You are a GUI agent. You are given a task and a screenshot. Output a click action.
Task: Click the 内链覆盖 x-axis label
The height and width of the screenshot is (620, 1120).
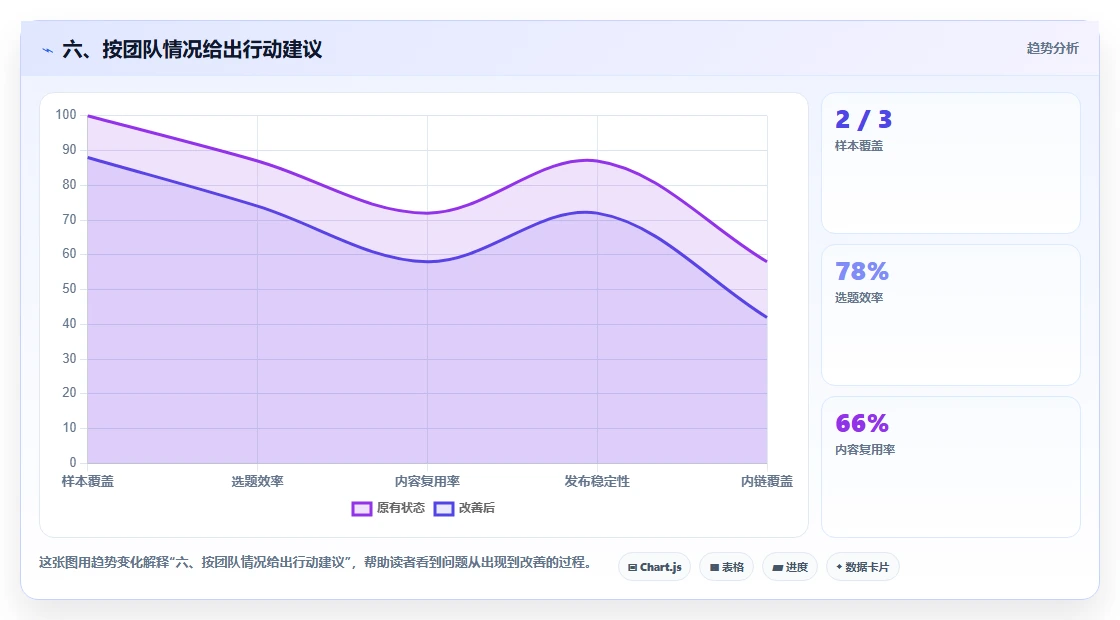point(766,481)
